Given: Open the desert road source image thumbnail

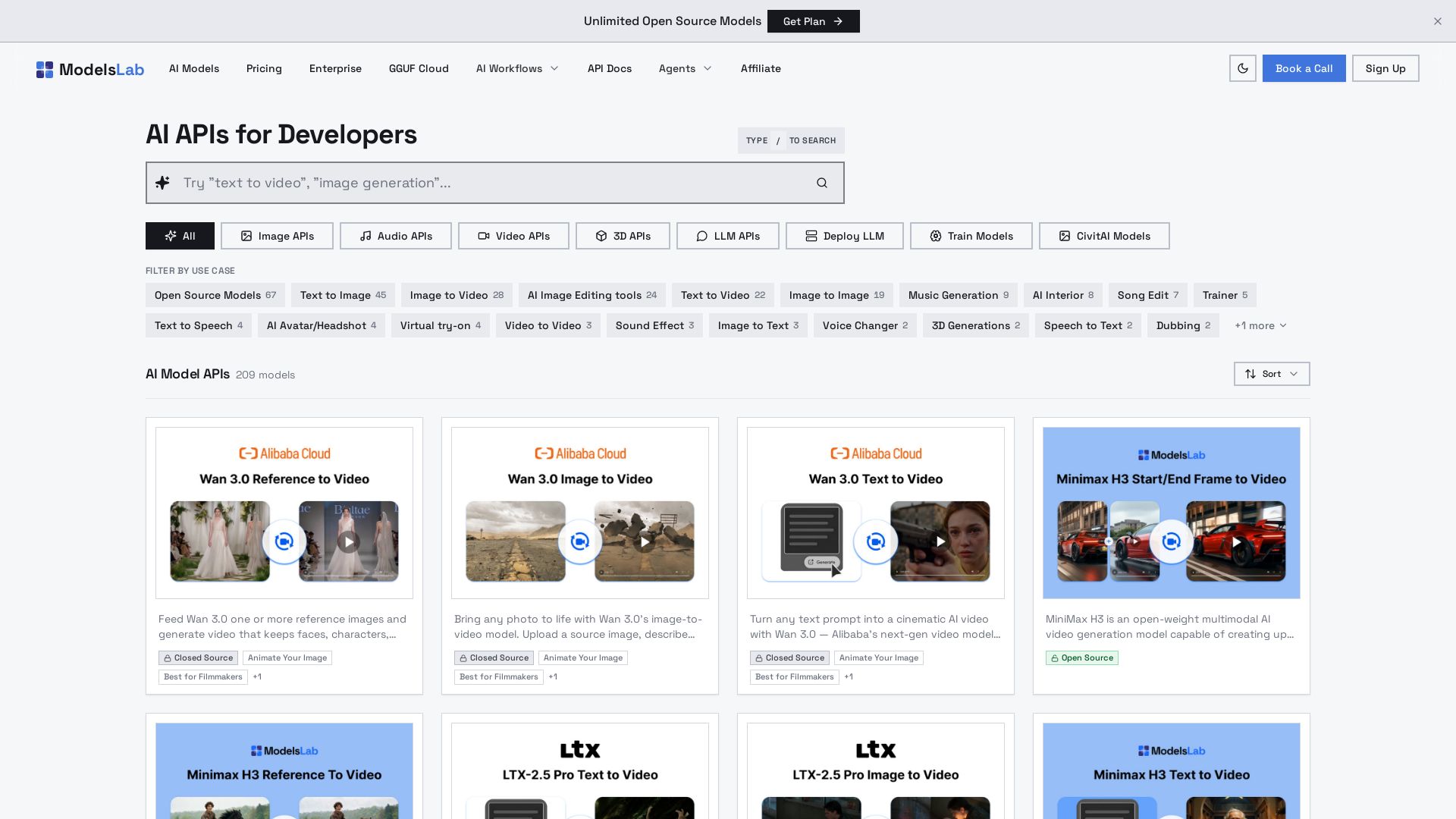Looking at the screenshot, I should pyautogui.click(x=516, y=541).
